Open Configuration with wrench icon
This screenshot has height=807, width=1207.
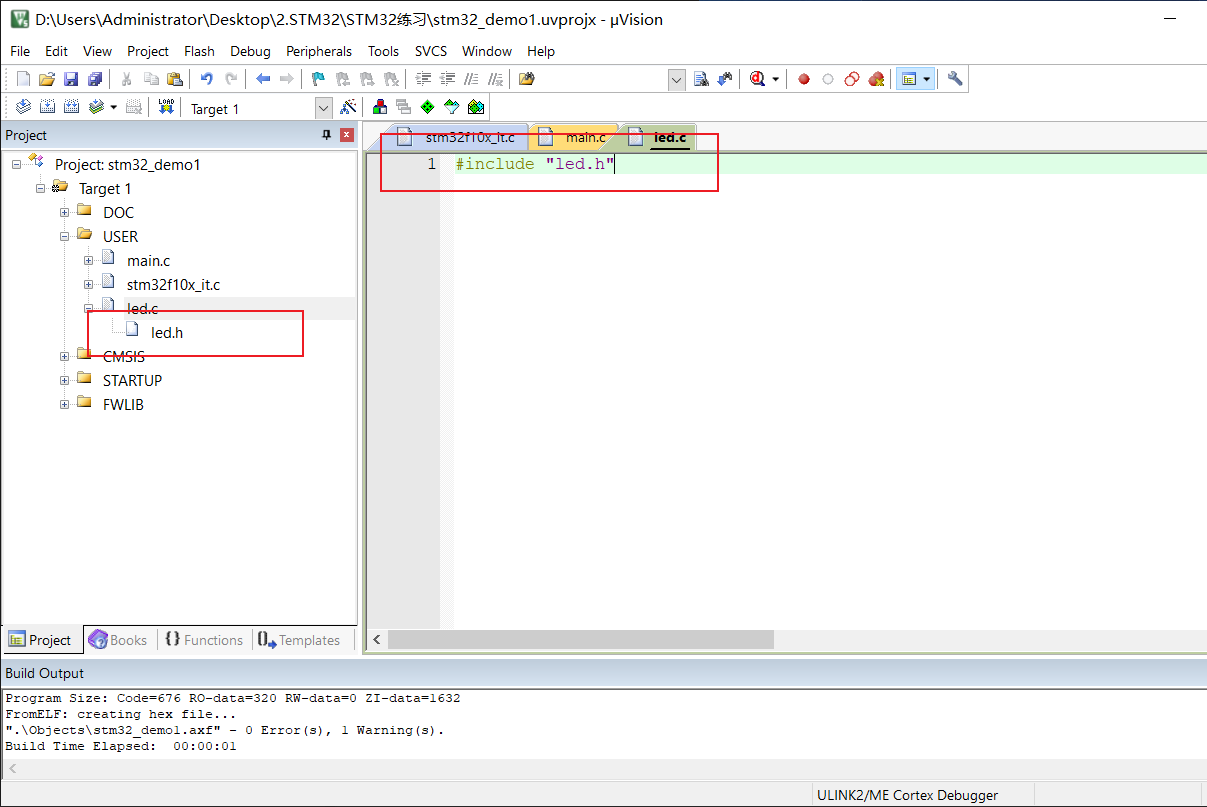(955, 79)
